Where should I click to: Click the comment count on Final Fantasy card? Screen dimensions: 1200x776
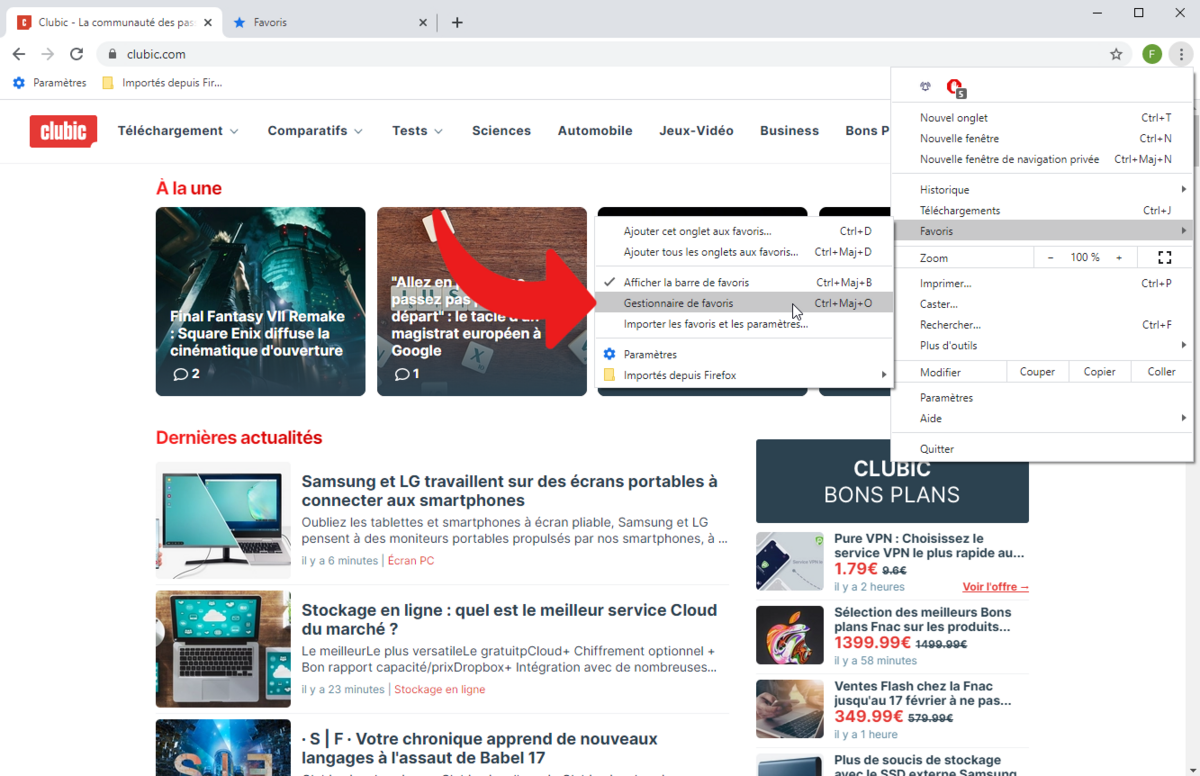click(x=186, y=374)
